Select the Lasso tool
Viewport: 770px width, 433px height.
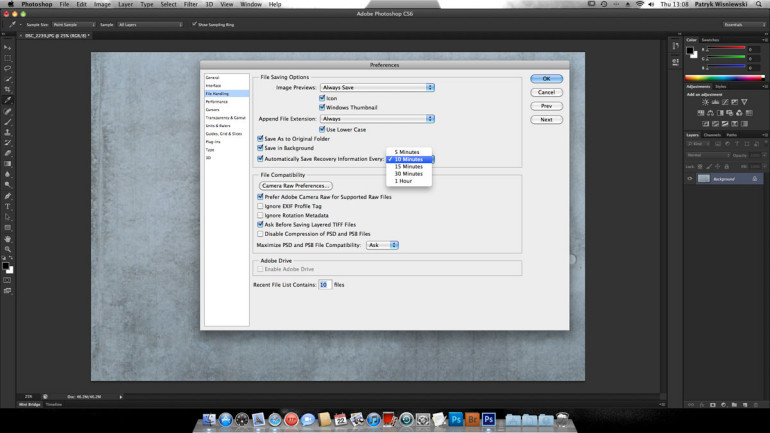click(7, 69)
